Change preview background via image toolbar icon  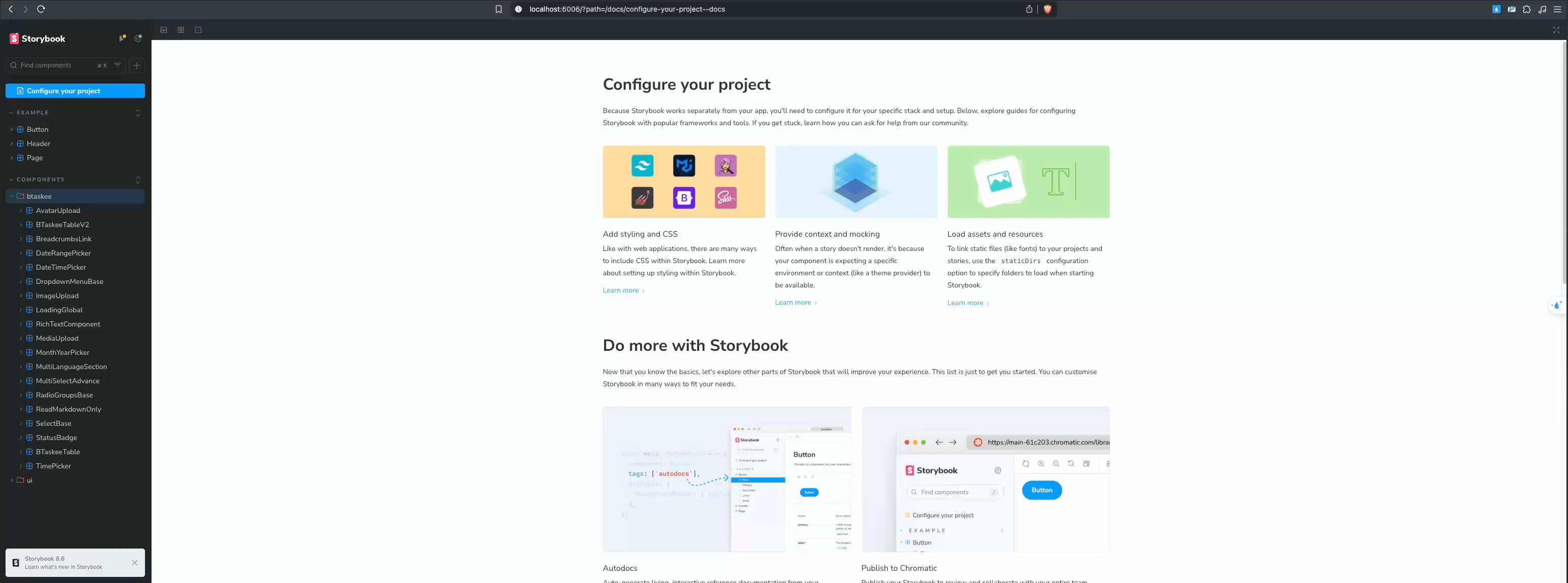point(164,30)
